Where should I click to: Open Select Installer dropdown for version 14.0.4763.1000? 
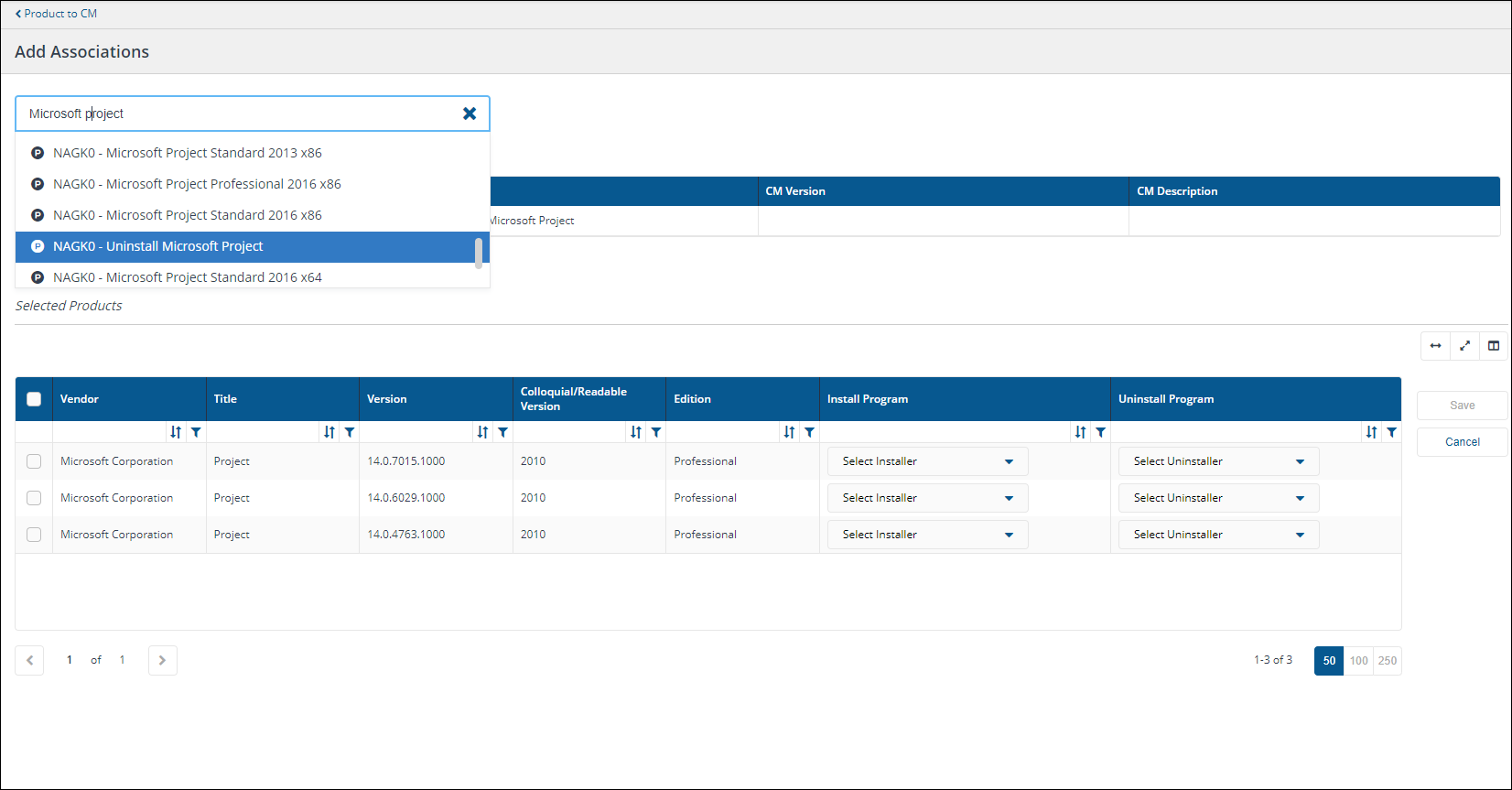pos(927,535)
